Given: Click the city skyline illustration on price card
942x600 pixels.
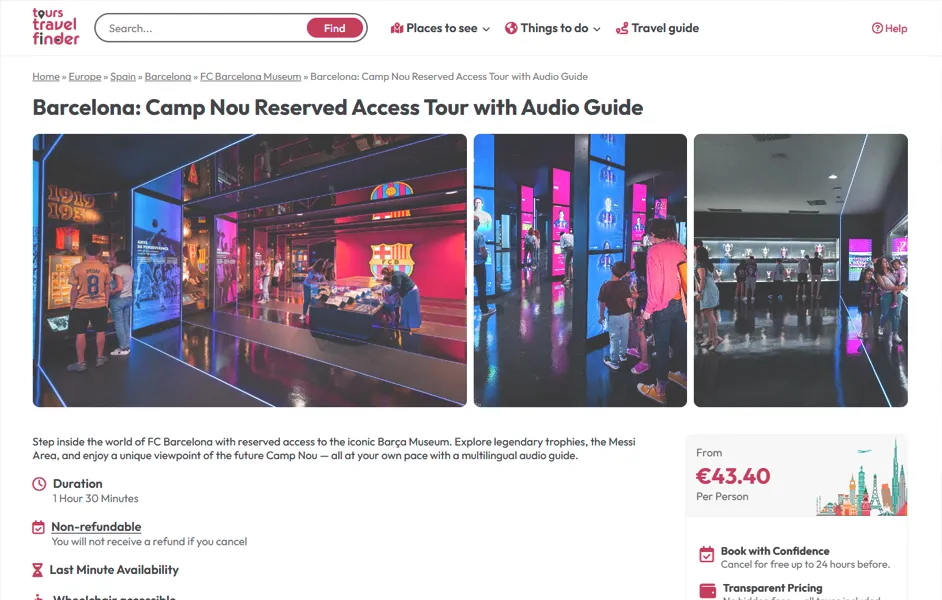Looking at the screenshot, I should point(861,477).
